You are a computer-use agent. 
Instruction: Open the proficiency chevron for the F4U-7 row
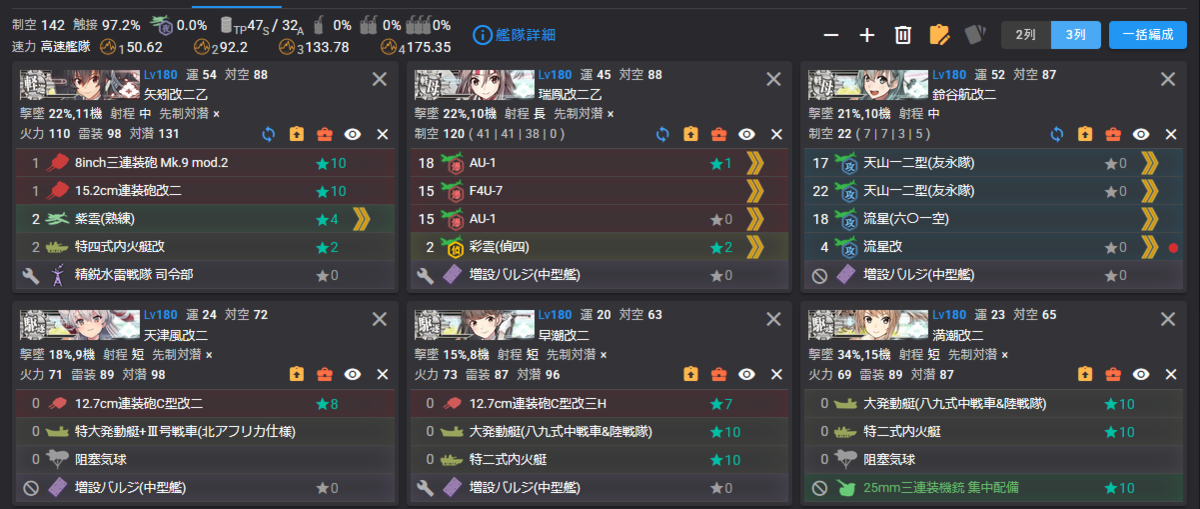755,191
